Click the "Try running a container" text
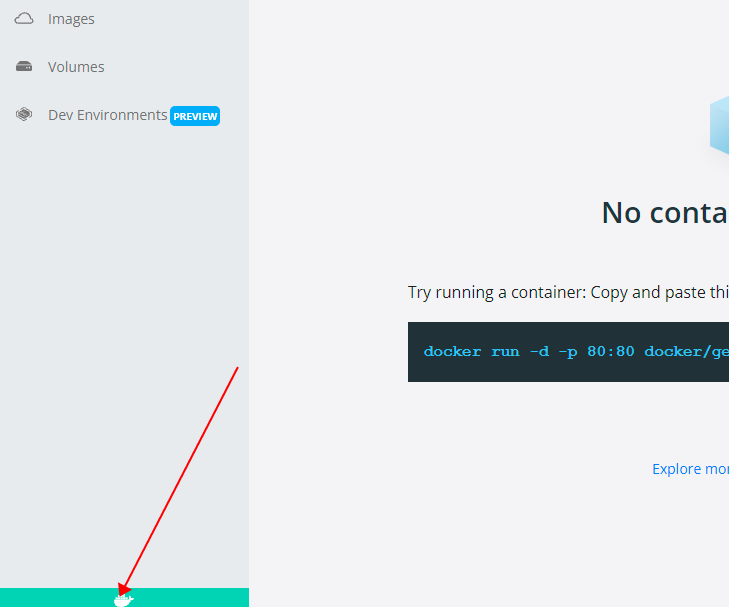The width and height of the screenshot is (729, 607). tap(497, 292)
